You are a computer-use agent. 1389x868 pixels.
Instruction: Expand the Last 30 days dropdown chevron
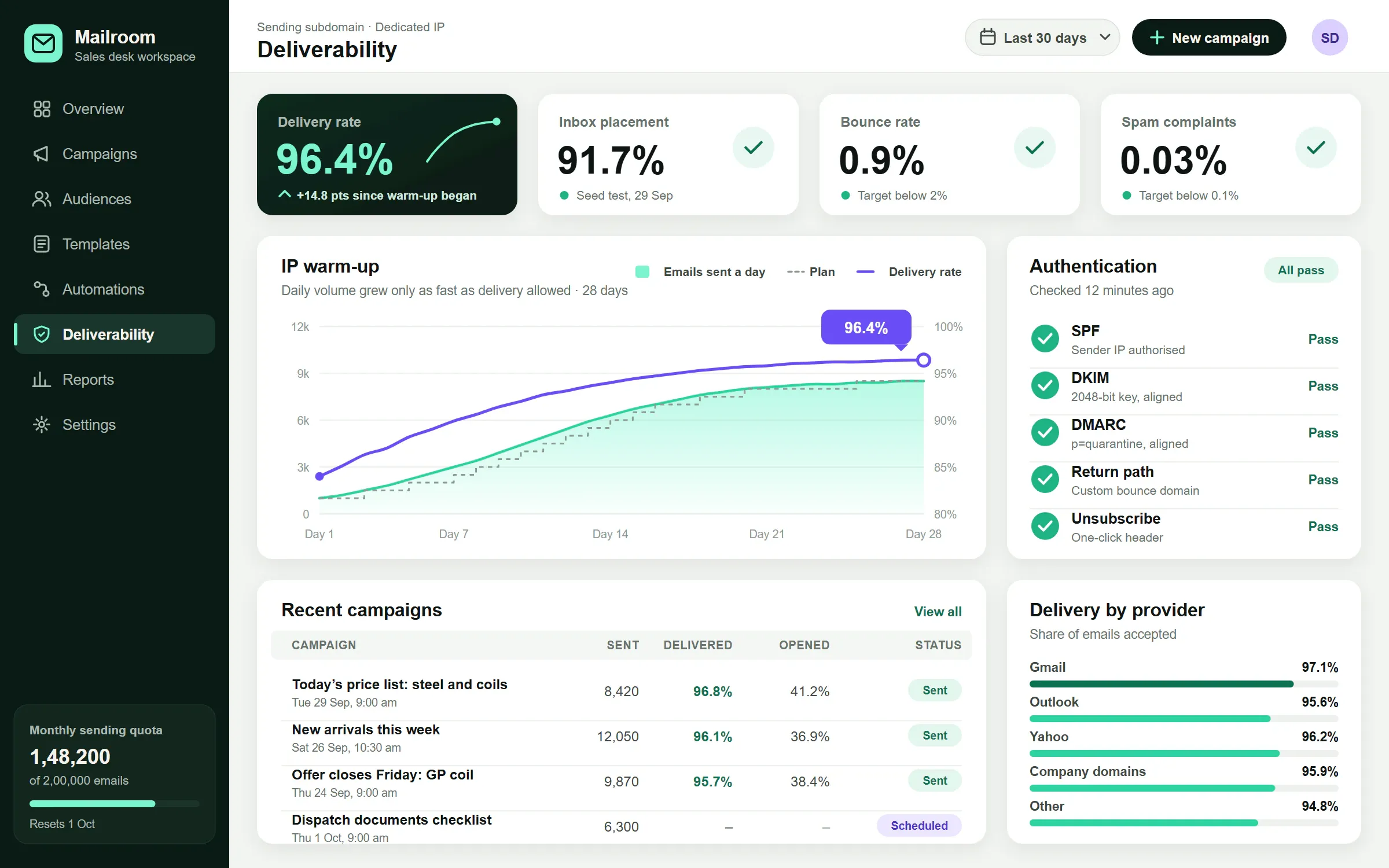pos(1105,38)
